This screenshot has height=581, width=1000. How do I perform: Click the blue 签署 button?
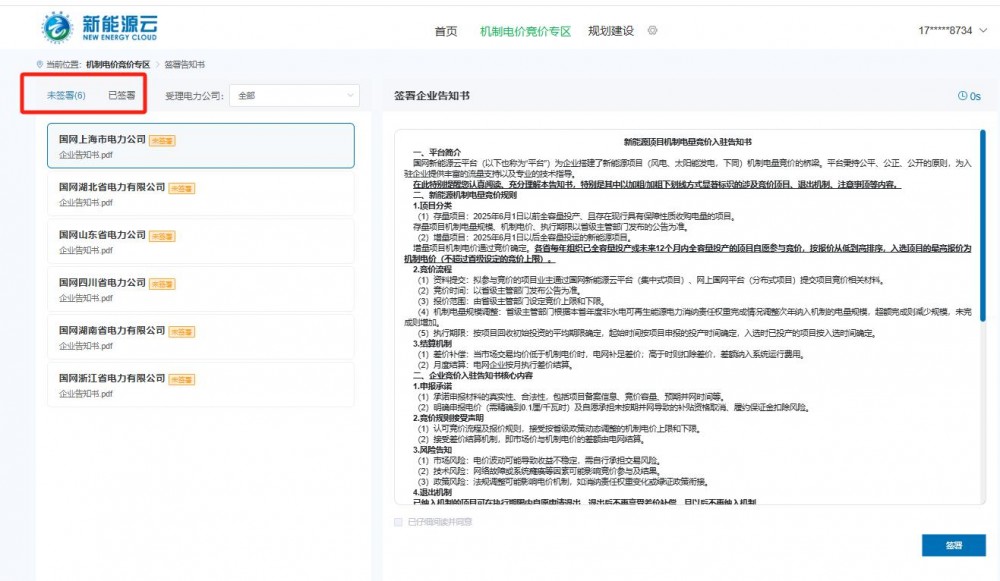point(953,545)
